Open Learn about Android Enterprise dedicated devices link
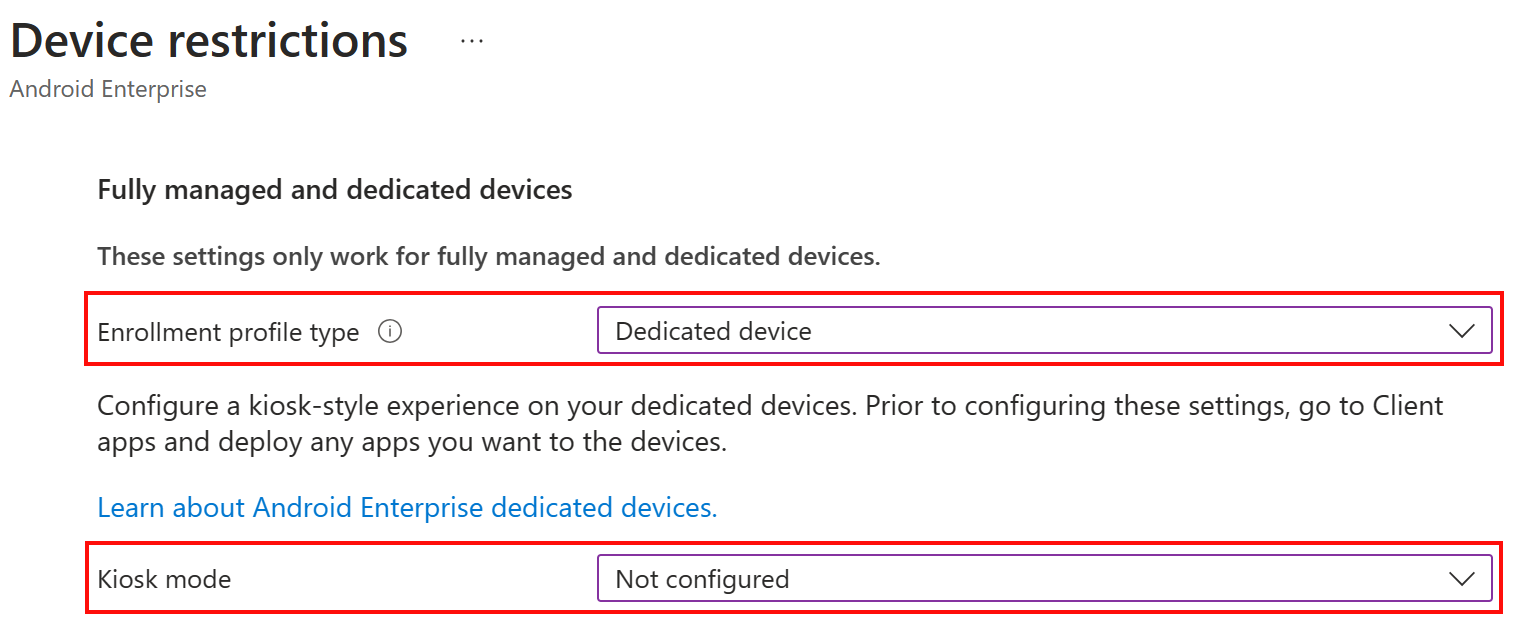This screenshot has width=1518, height=632. 407,507
